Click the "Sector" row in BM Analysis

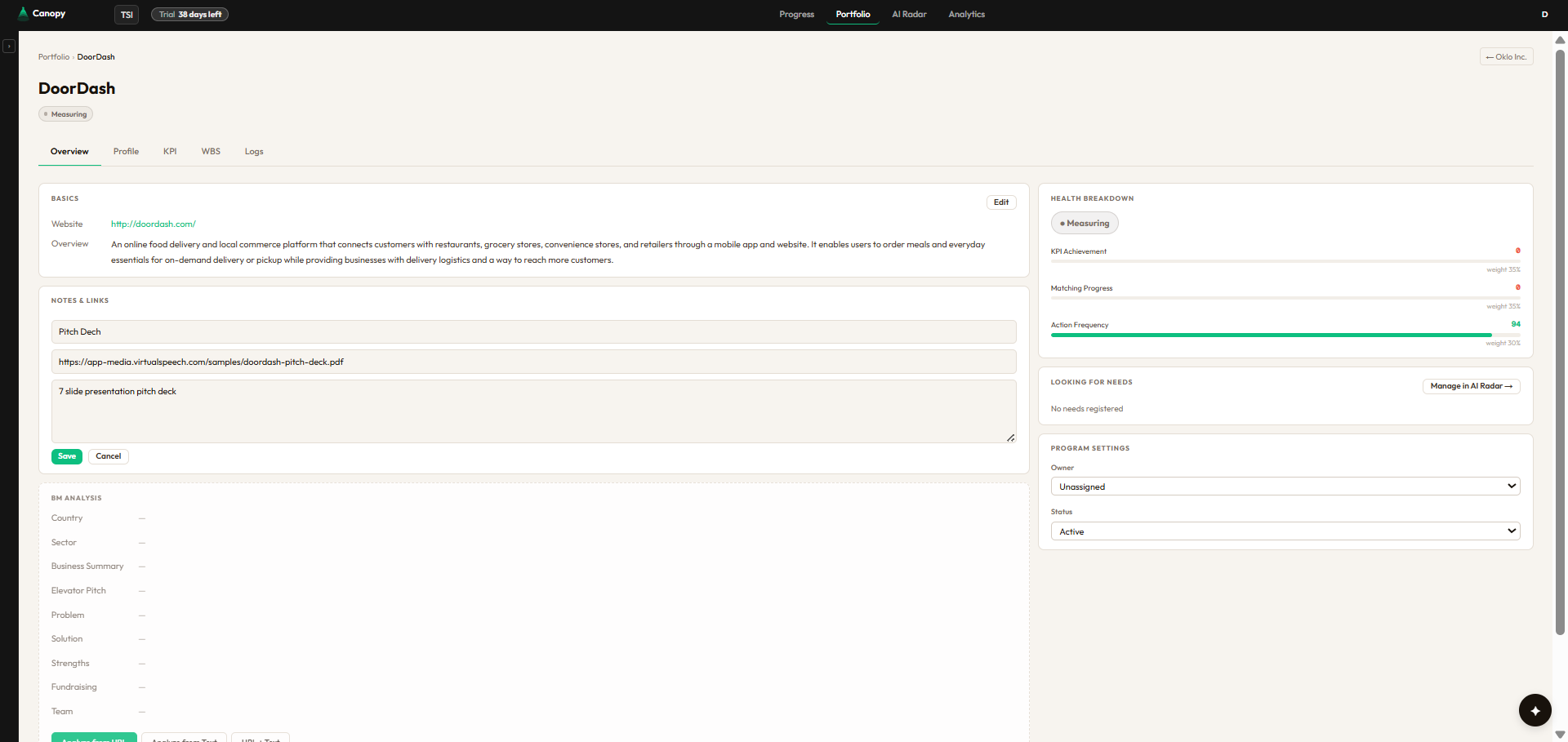(x=64, y=543)
